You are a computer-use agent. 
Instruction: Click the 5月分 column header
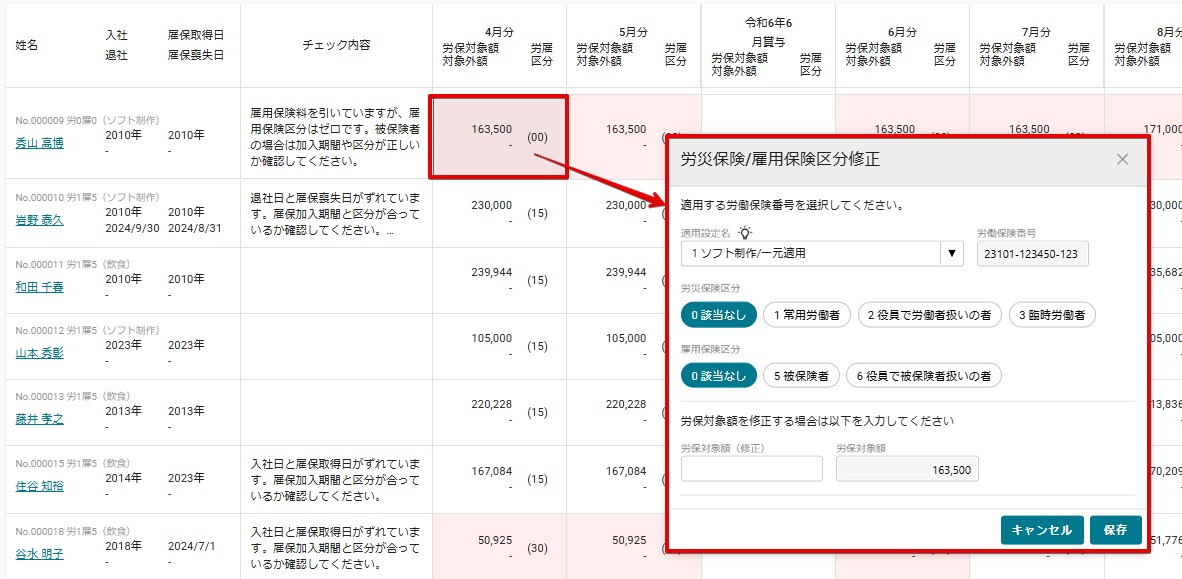tap(633, 32)
